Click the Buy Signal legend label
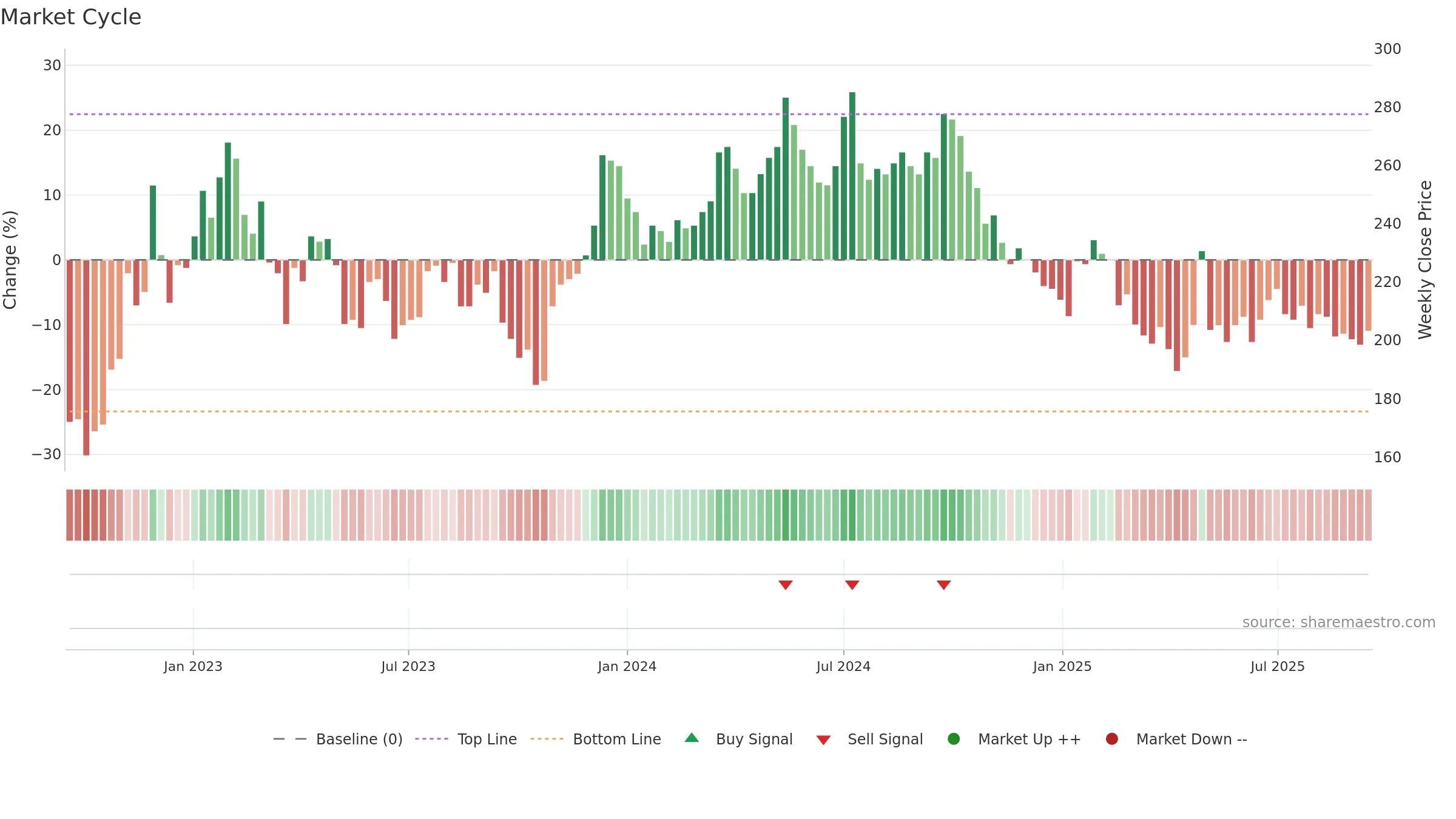This screenshot has height=819, width=1456. (x=754, y=740)
